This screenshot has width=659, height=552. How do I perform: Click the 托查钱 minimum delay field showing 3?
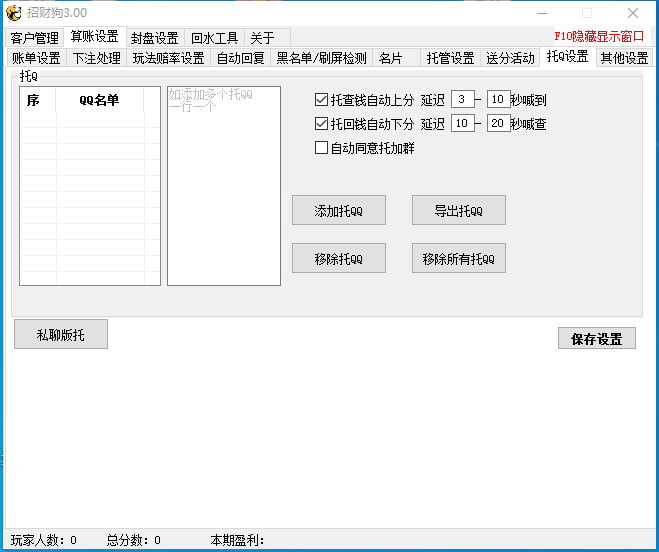[x=462, y=99]
